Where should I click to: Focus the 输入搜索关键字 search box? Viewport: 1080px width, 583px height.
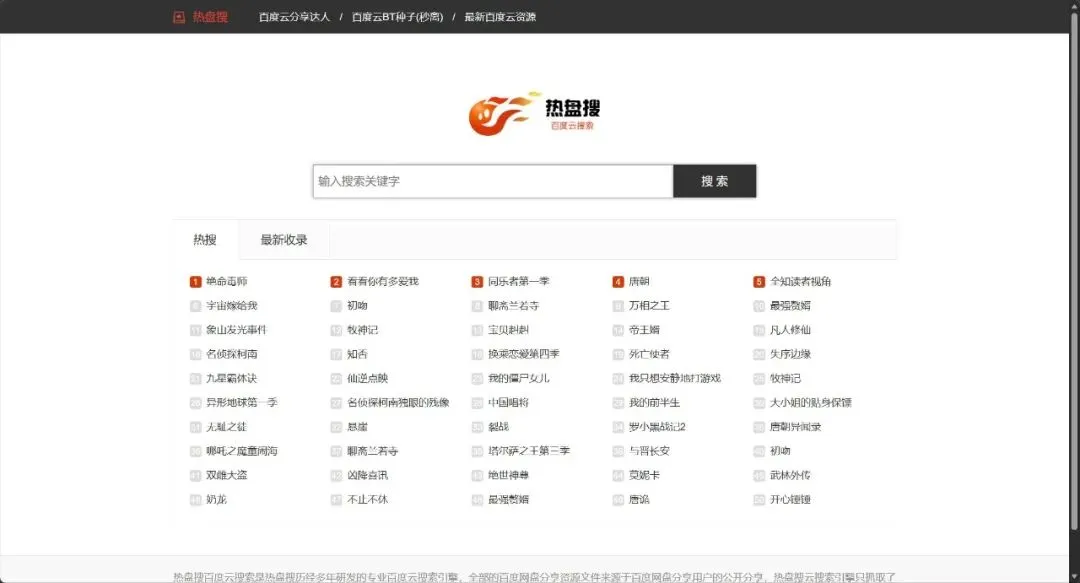tap(492, 181)
